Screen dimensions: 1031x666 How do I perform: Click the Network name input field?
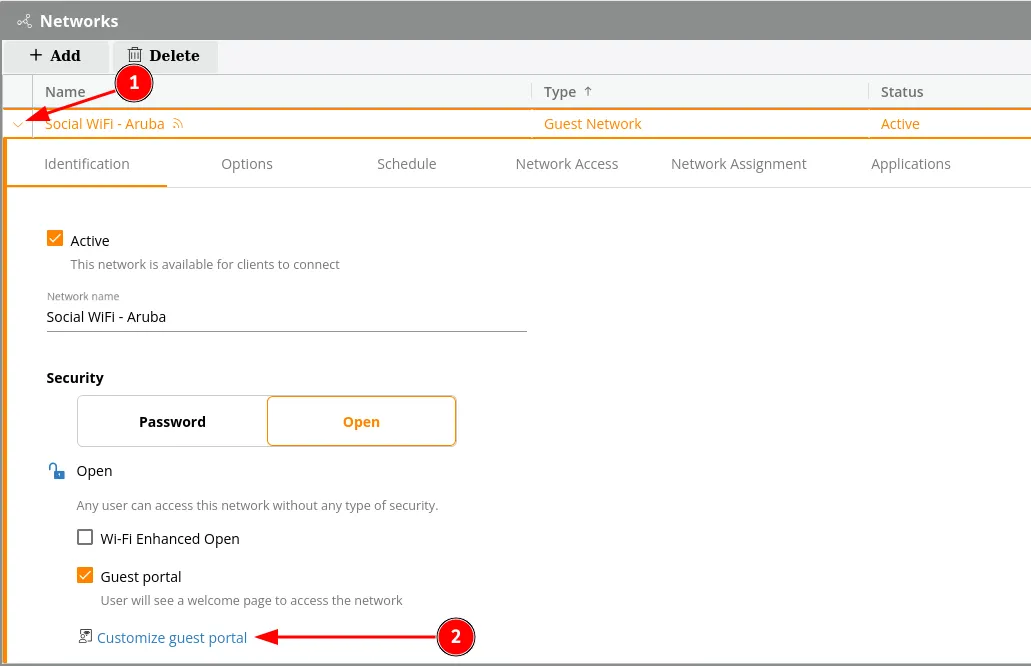(x=286, y=317)
